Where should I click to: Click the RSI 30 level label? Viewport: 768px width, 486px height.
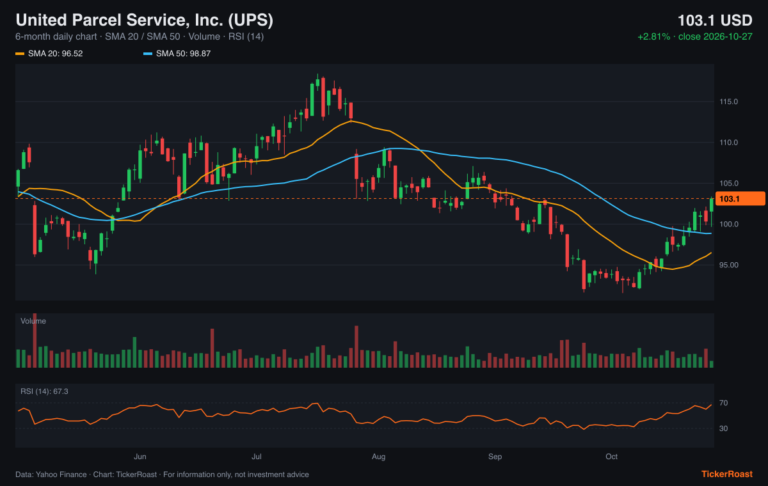[723, 428]
